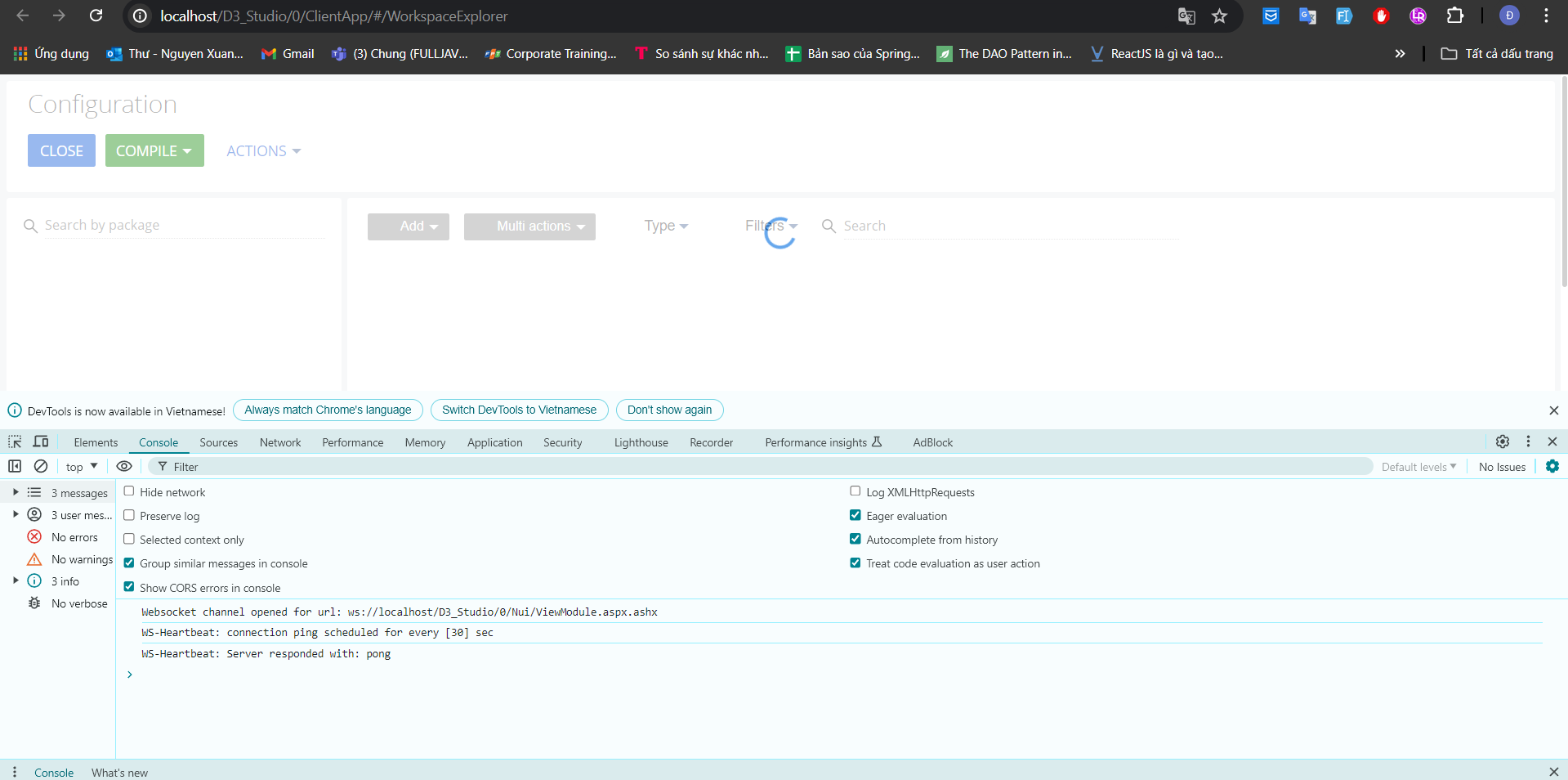Open the Sources tab in DevTools

(x=218, y=442)
